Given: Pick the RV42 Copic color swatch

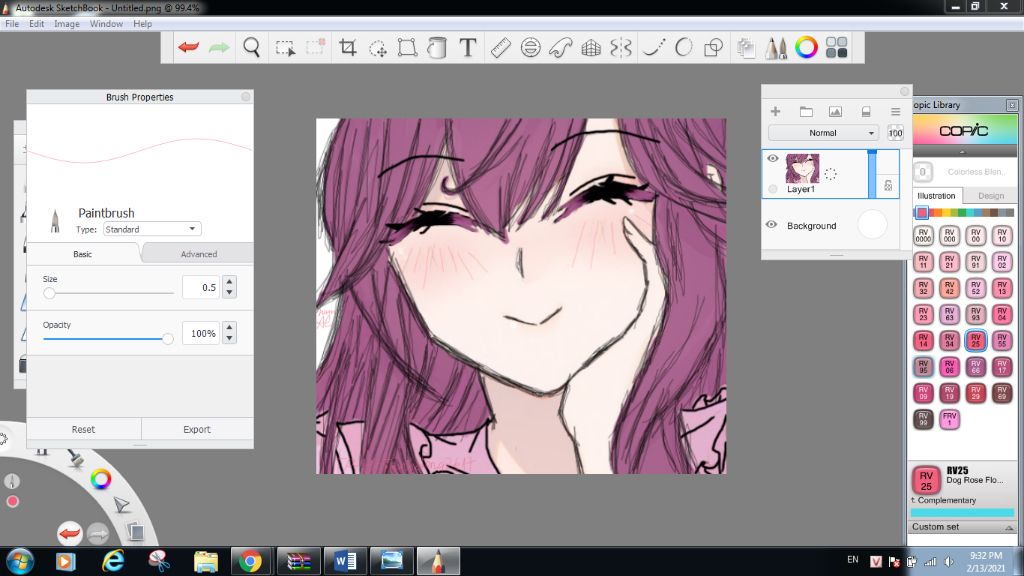Looking at the screenshot, I should (x=949, y=288).
